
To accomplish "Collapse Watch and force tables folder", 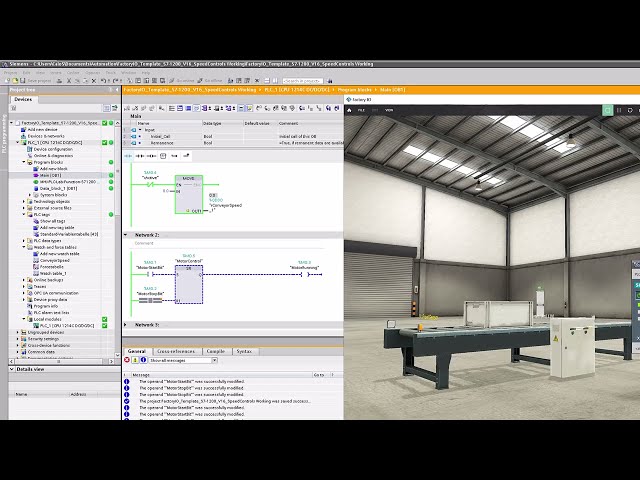I will (x=24, y=247).
